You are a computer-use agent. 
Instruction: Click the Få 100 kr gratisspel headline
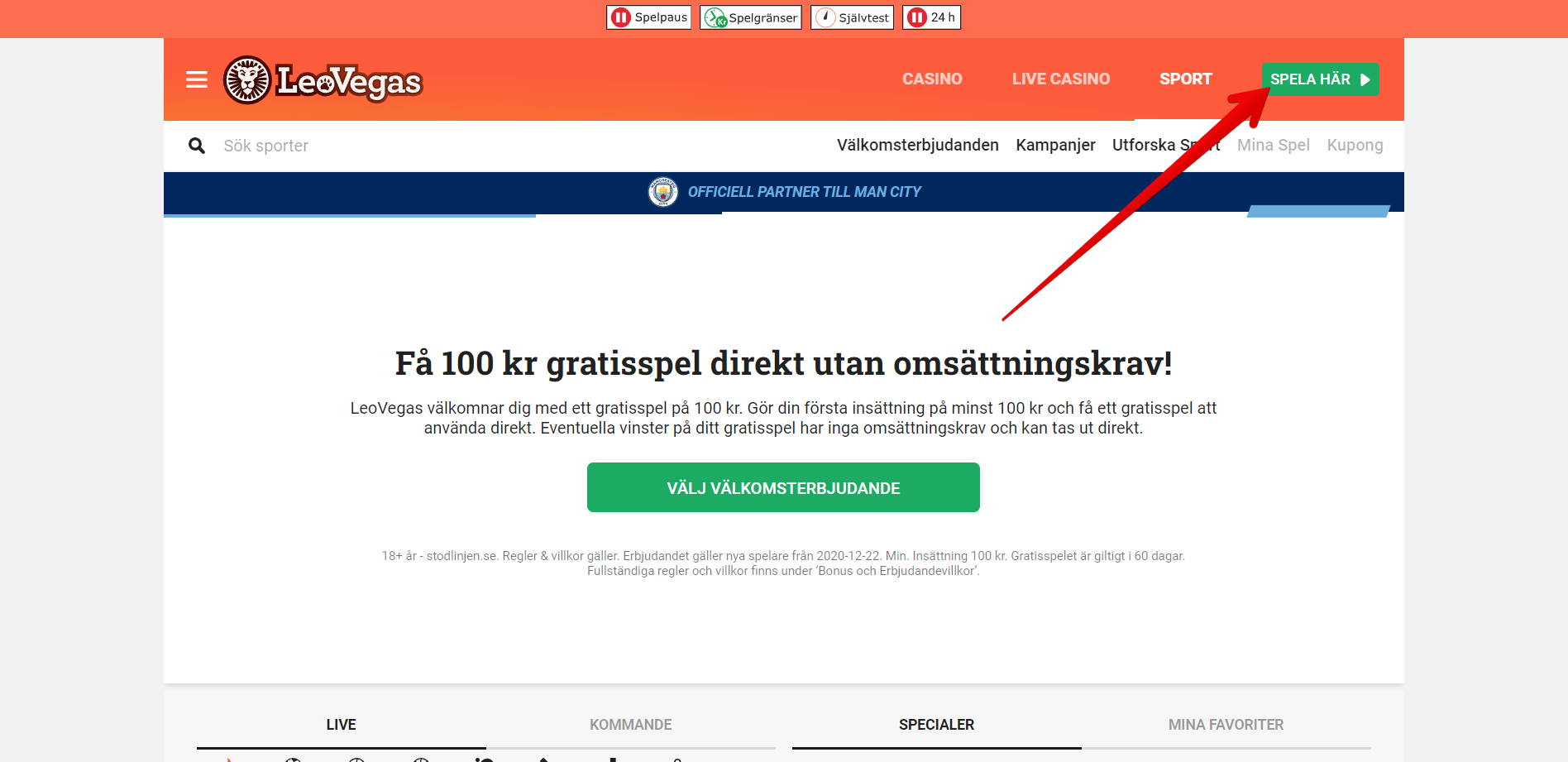pos(784,363)
